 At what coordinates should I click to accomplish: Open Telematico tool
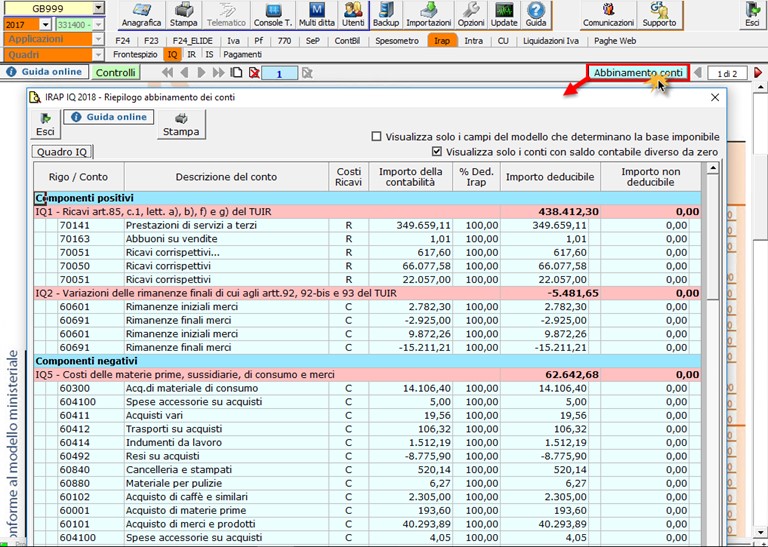(226, 15)
